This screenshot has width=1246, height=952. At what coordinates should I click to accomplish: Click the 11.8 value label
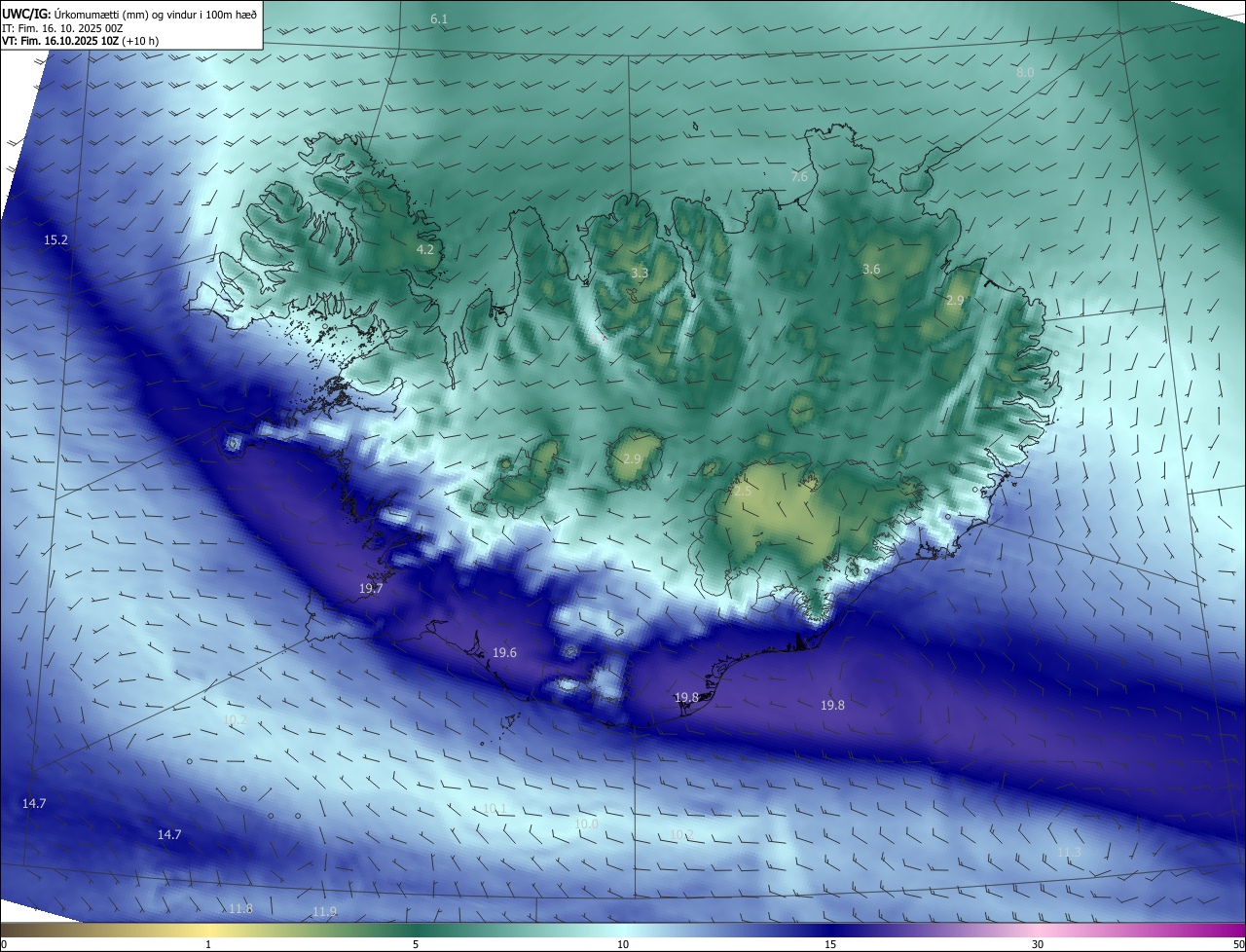tap(240, 909)
